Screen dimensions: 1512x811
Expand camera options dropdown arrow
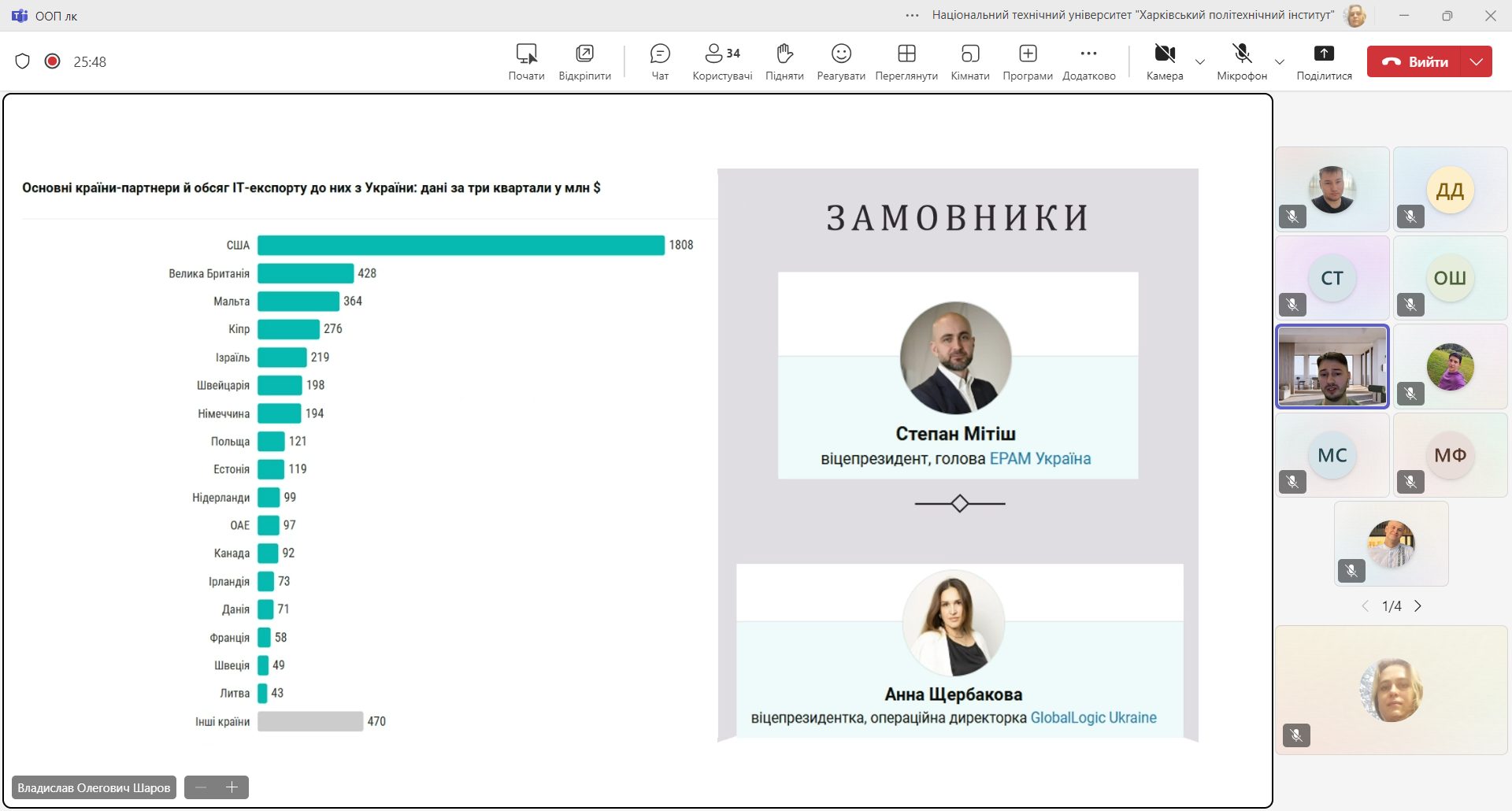(1200, 62)
